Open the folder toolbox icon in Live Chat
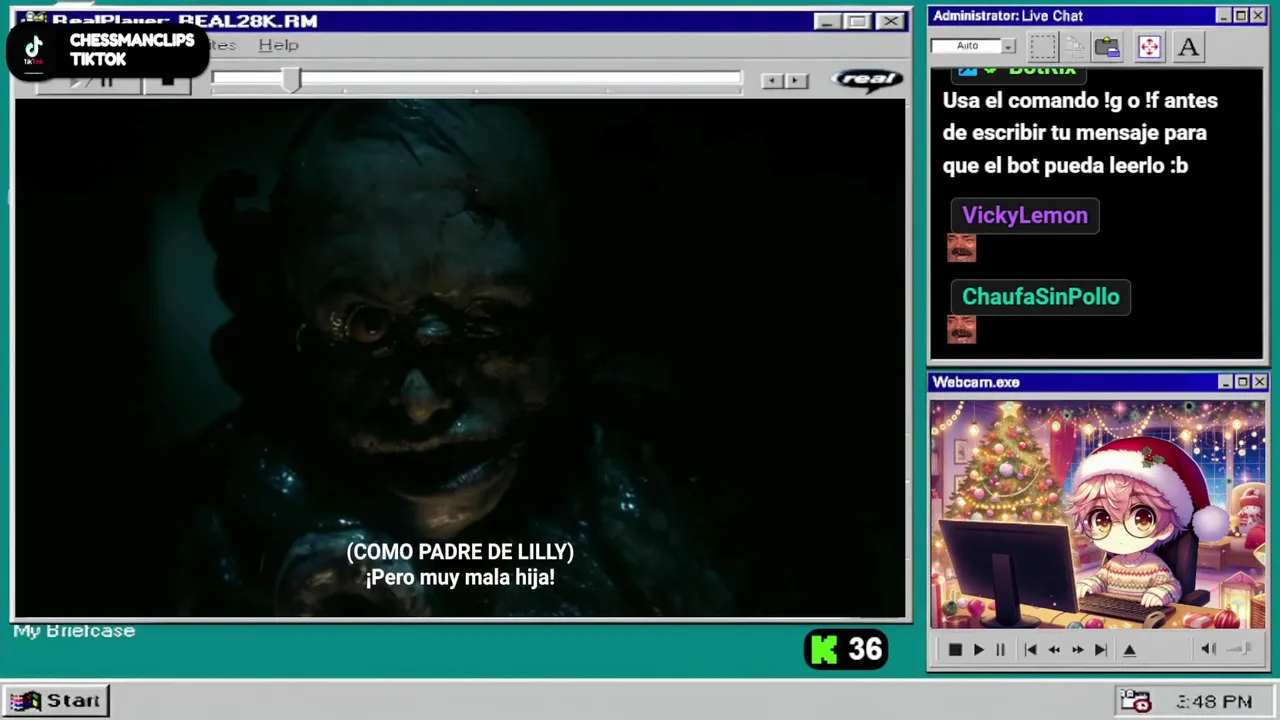Screen dimensions: 1280x720 click(x=1107, y=47)
